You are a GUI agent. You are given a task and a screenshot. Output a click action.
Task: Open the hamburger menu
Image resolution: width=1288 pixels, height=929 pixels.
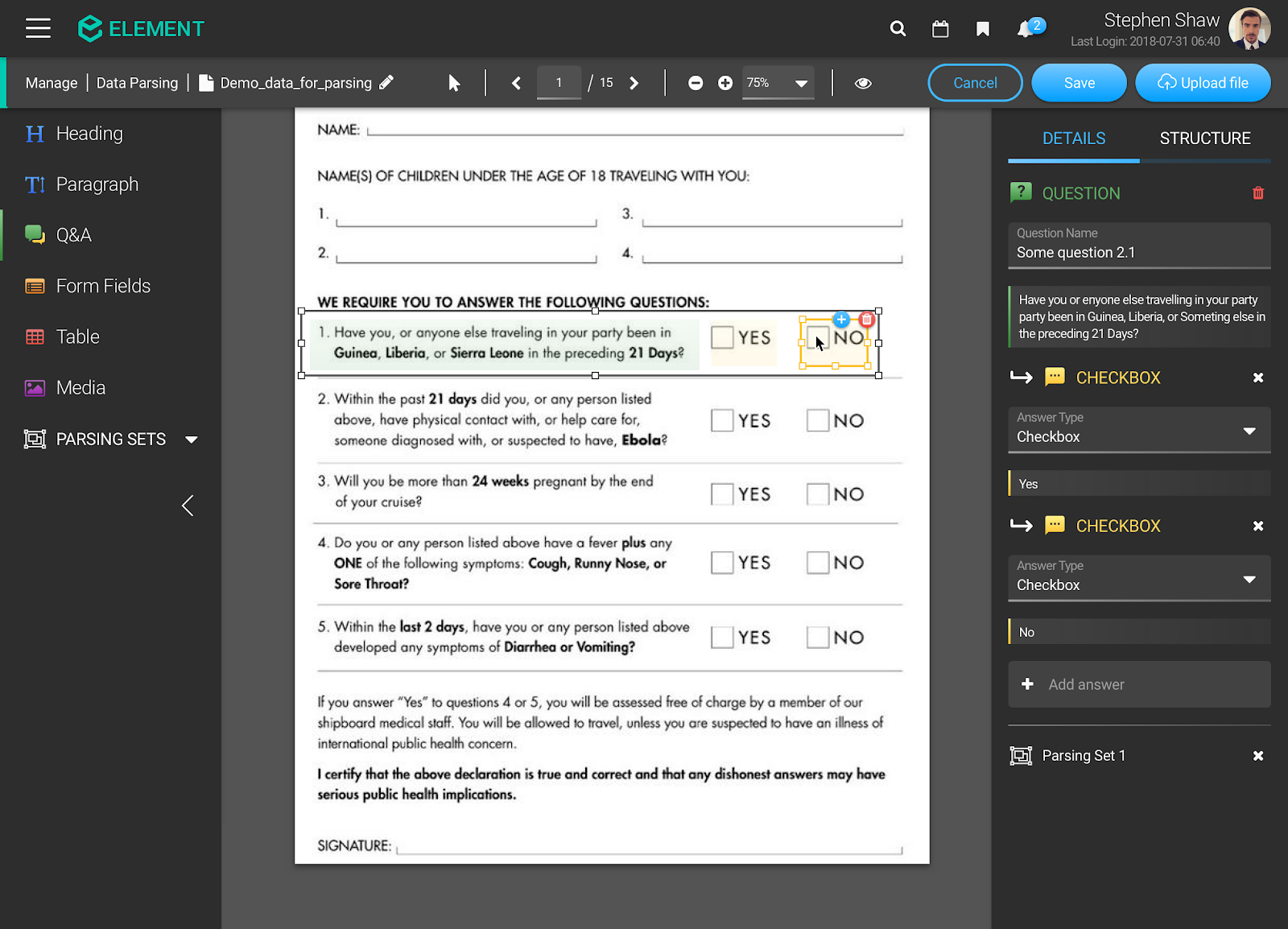(38, 28)
